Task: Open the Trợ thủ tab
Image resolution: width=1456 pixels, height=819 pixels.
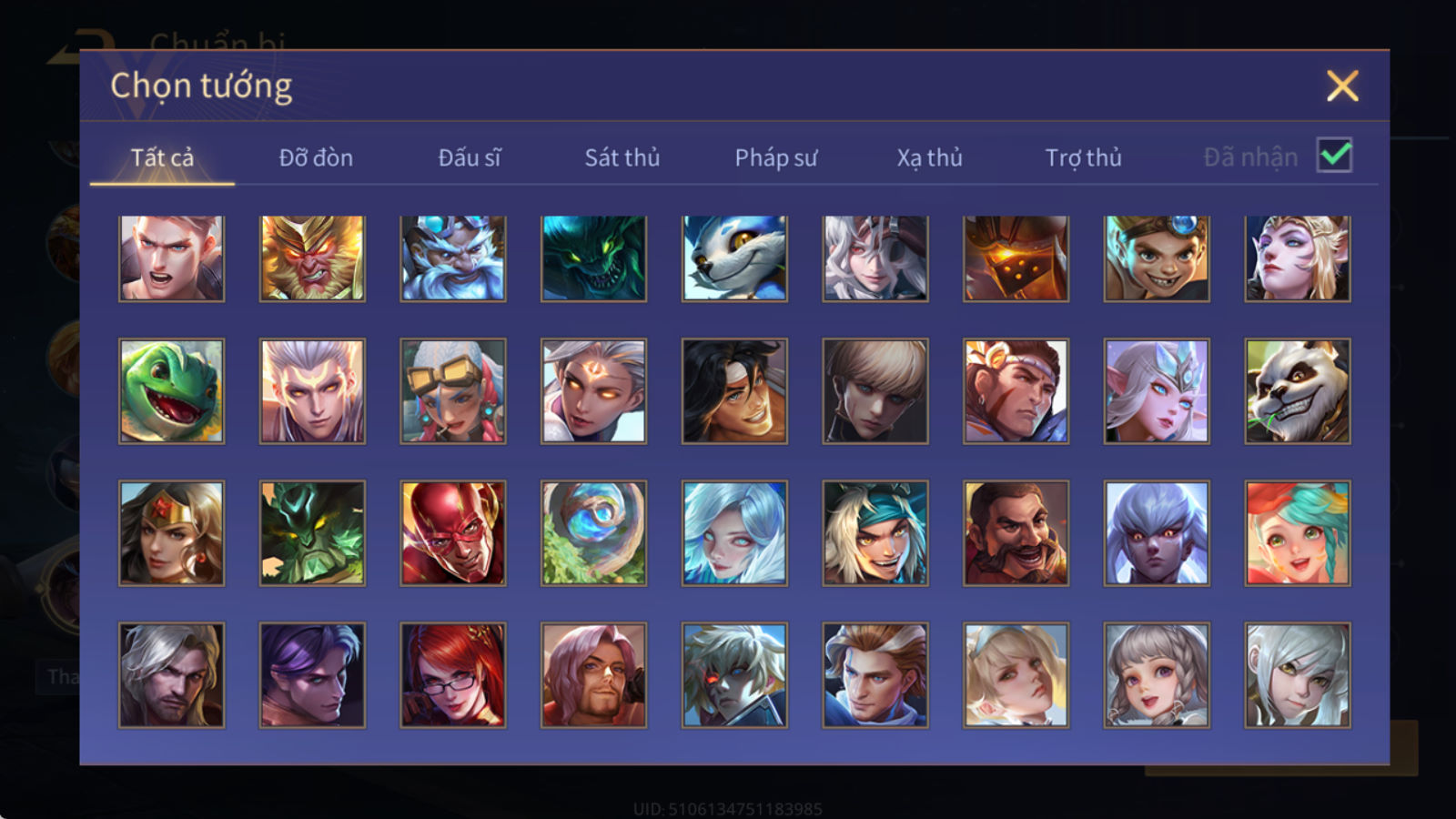Action: pos(1083,158)
